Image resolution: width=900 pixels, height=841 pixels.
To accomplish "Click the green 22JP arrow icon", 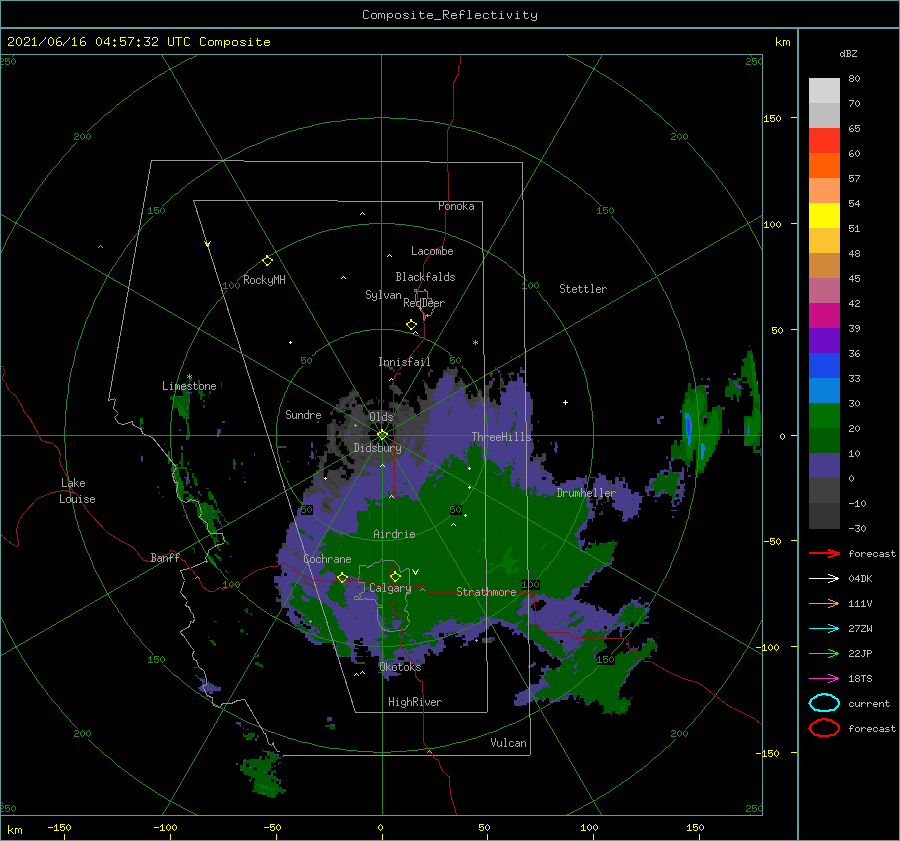I will pos(824,653).
